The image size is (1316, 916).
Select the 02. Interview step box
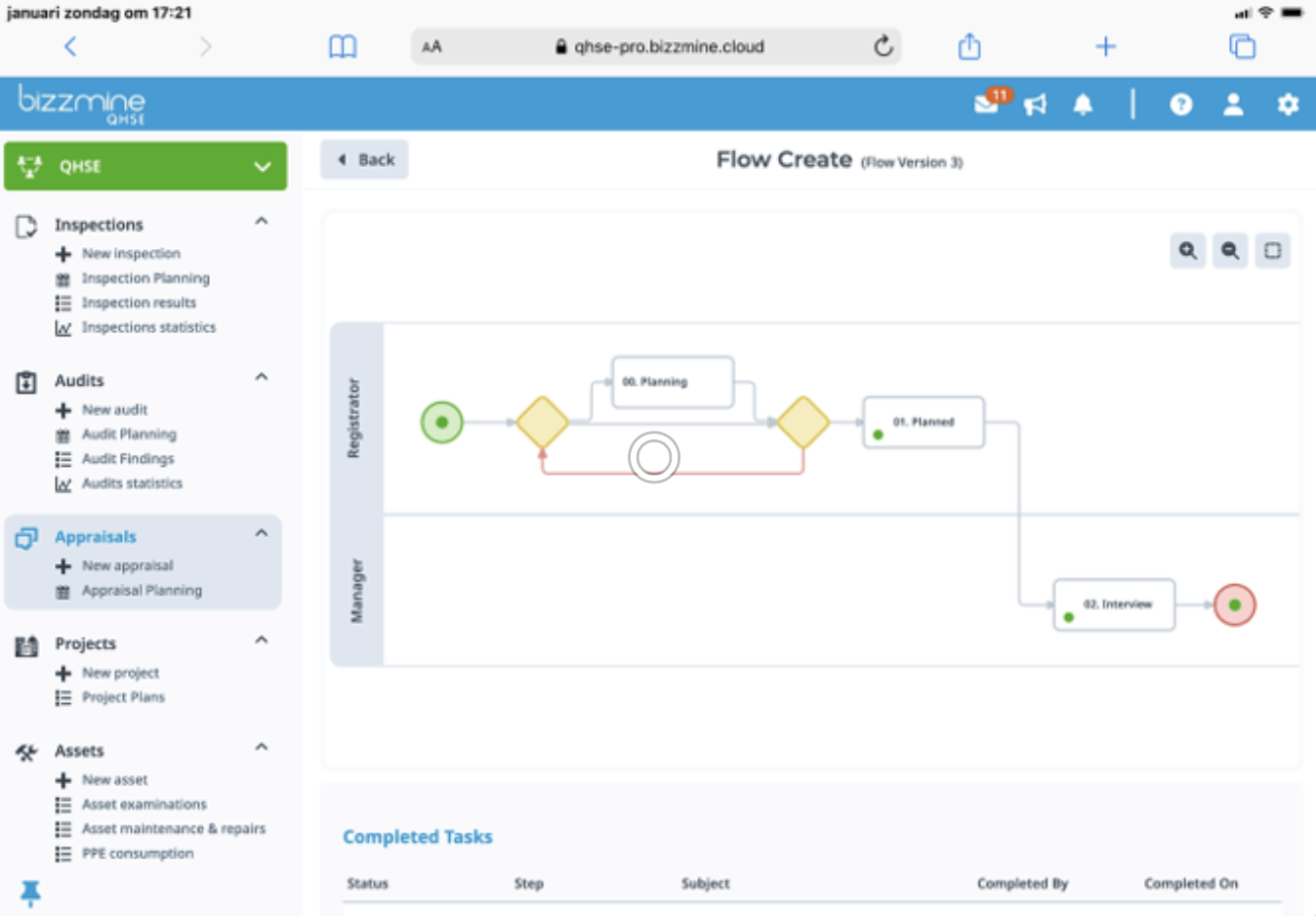1114,604
